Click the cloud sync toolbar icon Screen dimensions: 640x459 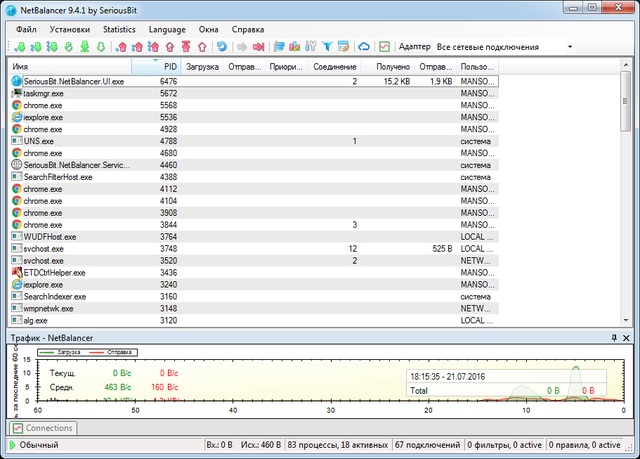click(364, 47)
